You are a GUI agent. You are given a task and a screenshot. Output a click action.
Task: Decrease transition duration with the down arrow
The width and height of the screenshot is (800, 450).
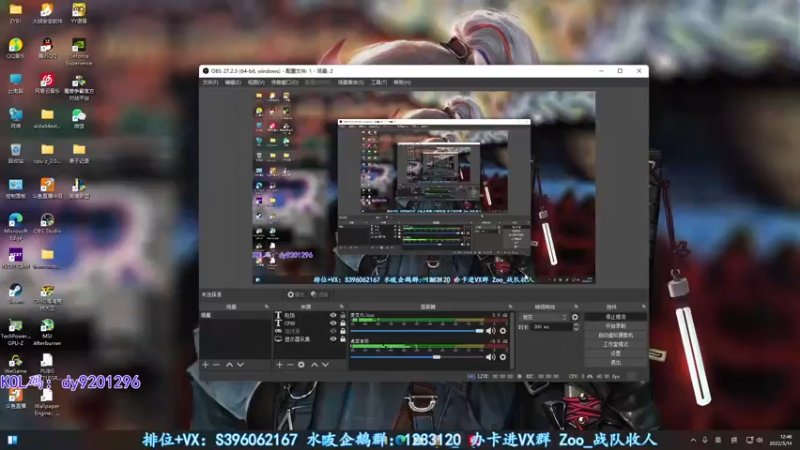(x=576, y=329)
